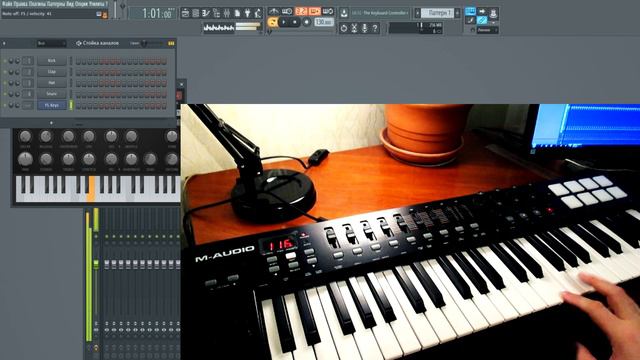Click the microphone one-click recording icon

point(364,28)
